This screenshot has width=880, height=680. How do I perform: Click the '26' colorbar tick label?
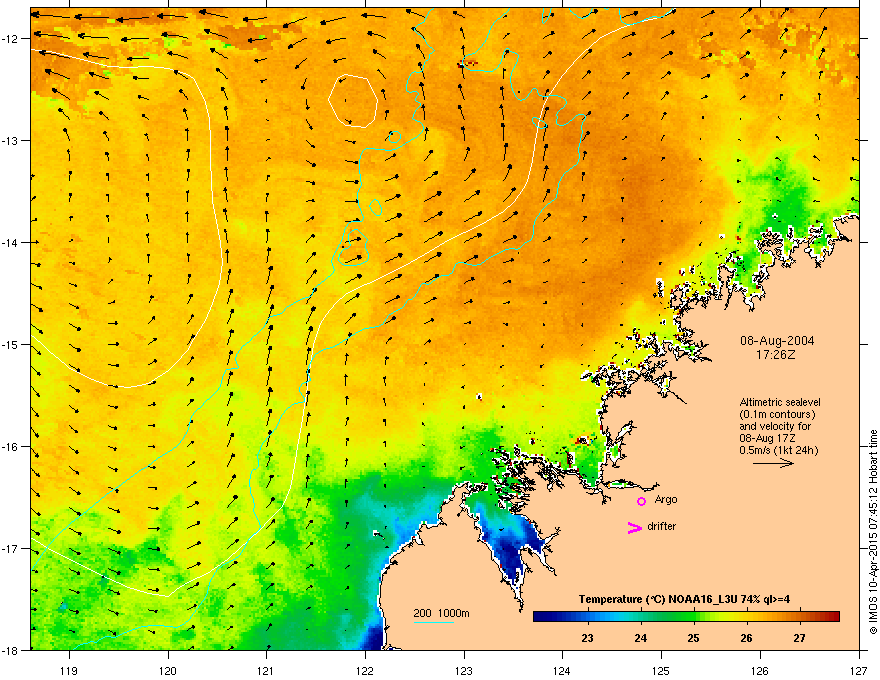tap(746, 638)
